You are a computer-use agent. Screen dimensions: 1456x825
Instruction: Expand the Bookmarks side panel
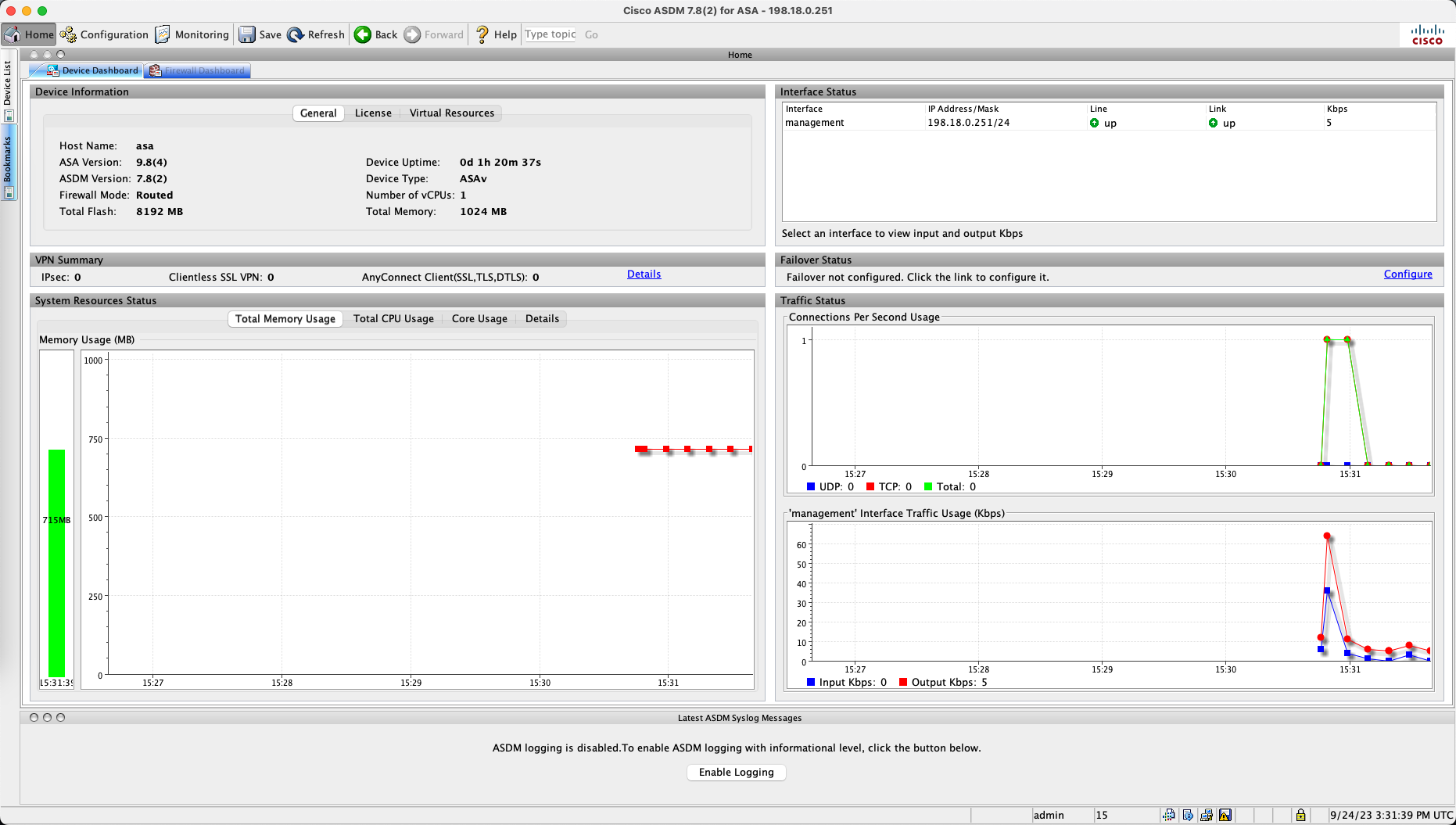[8, 160]
